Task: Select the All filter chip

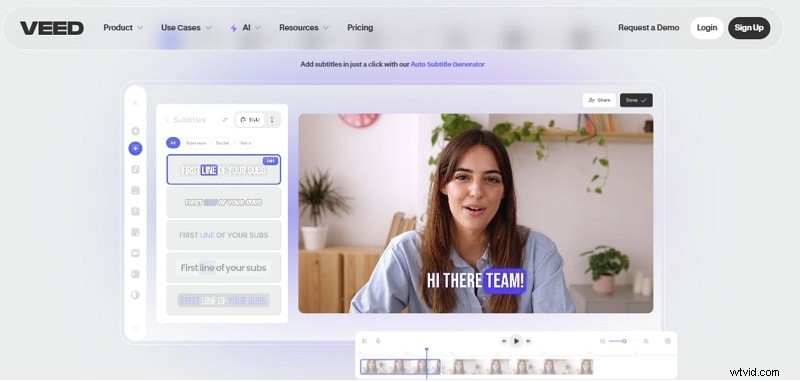Action: 173,143
